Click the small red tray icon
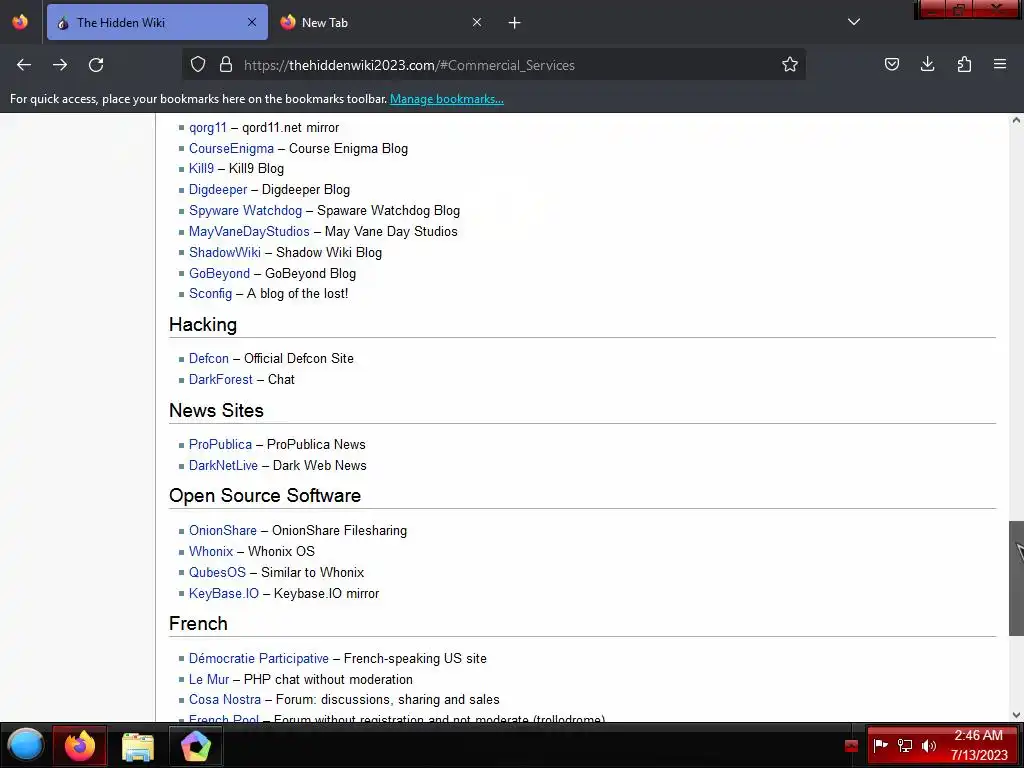Image resolution: width=1024 pixels, height=768 pixels. [851, 746]
